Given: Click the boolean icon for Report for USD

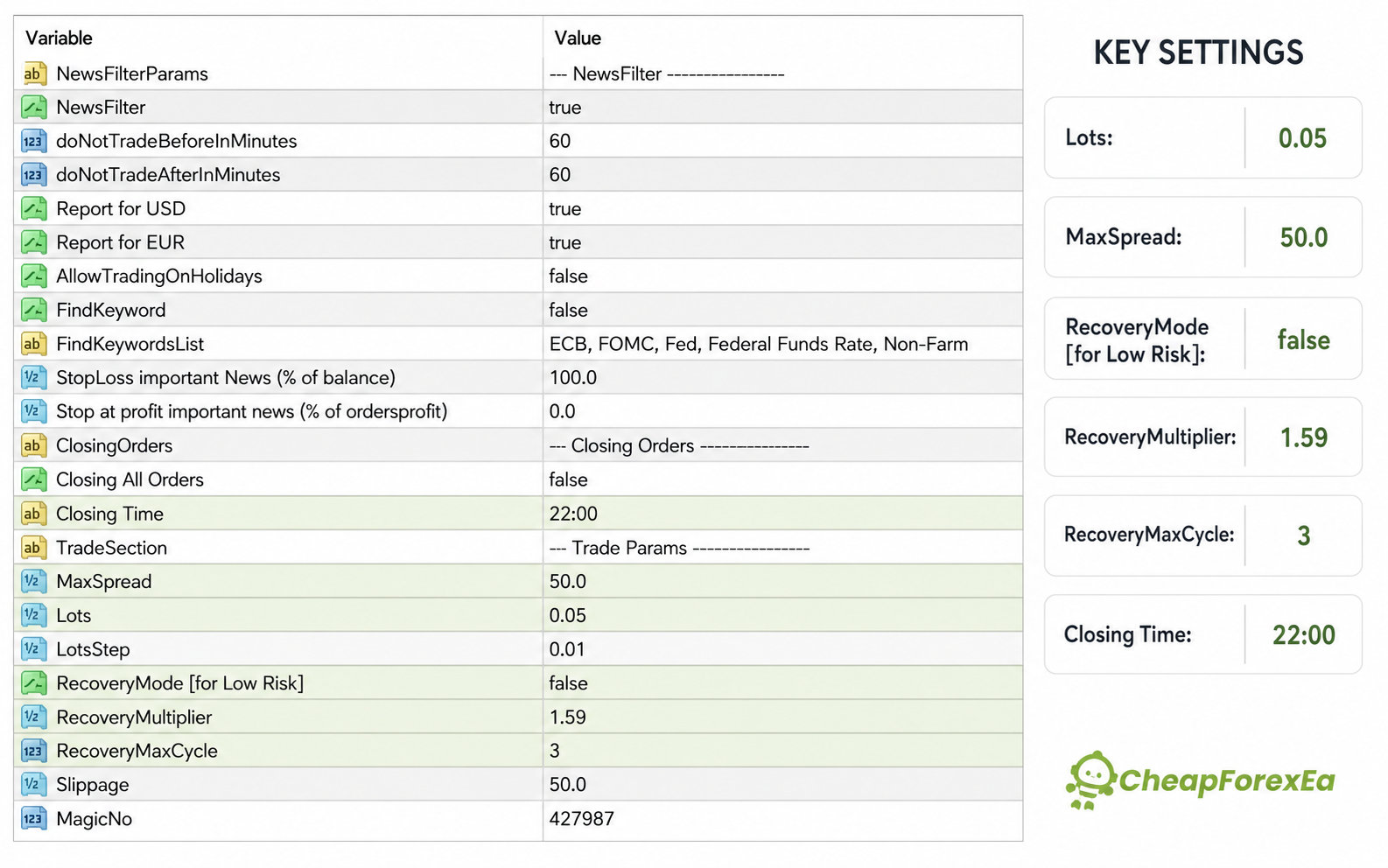Looking at the screenshot, I should tap(33, 208).
